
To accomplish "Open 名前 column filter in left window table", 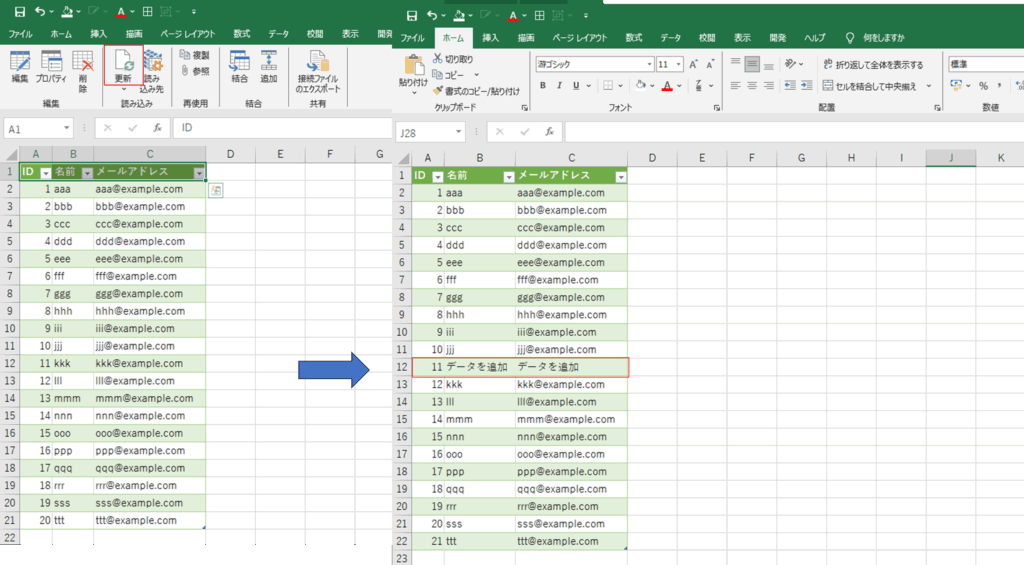I will tap(87, 173).
